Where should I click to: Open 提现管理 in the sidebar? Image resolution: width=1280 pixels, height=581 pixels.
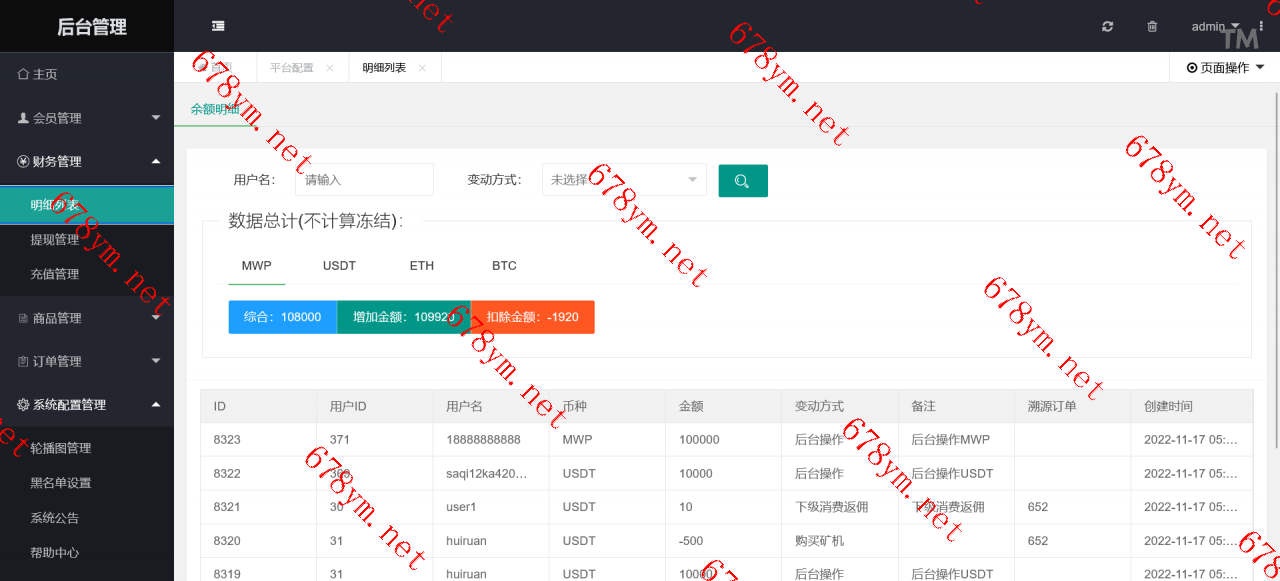coord(55,240)
